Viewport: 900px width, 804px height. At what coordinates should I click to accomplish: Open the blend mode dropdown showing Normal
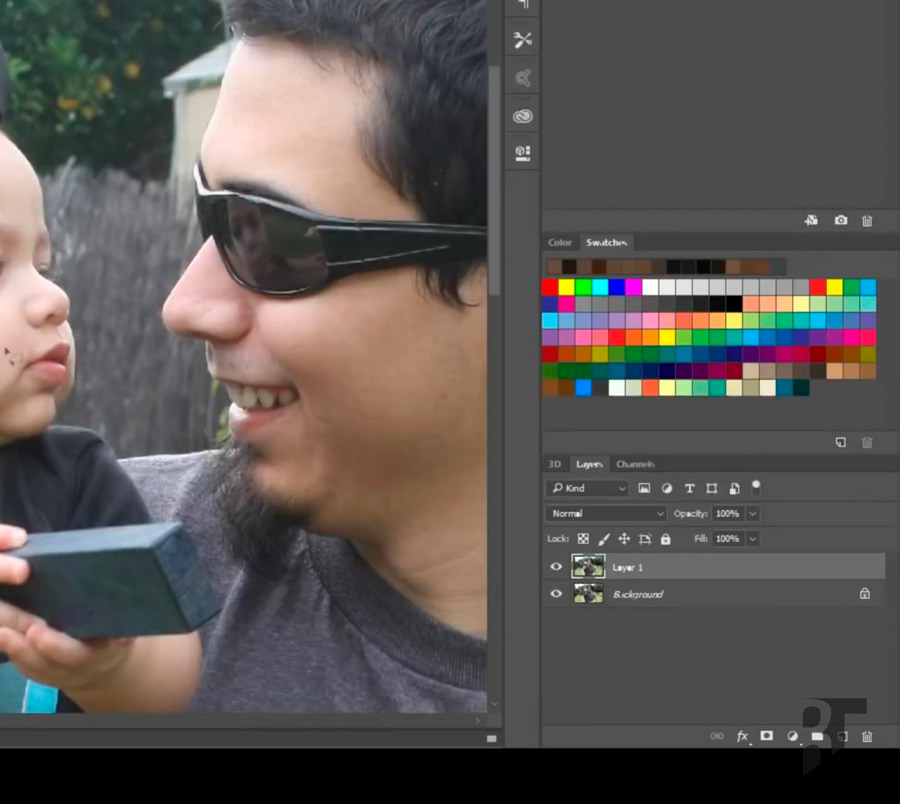pyautogui.click(x=605, y=513)
